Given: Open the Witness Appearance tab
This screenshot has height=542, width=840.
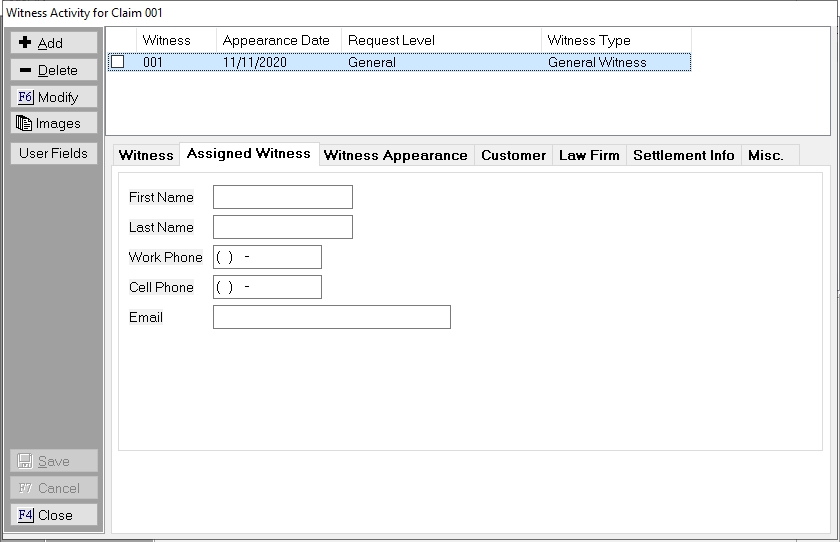Looking at the screenshot, I should [395, 155].
